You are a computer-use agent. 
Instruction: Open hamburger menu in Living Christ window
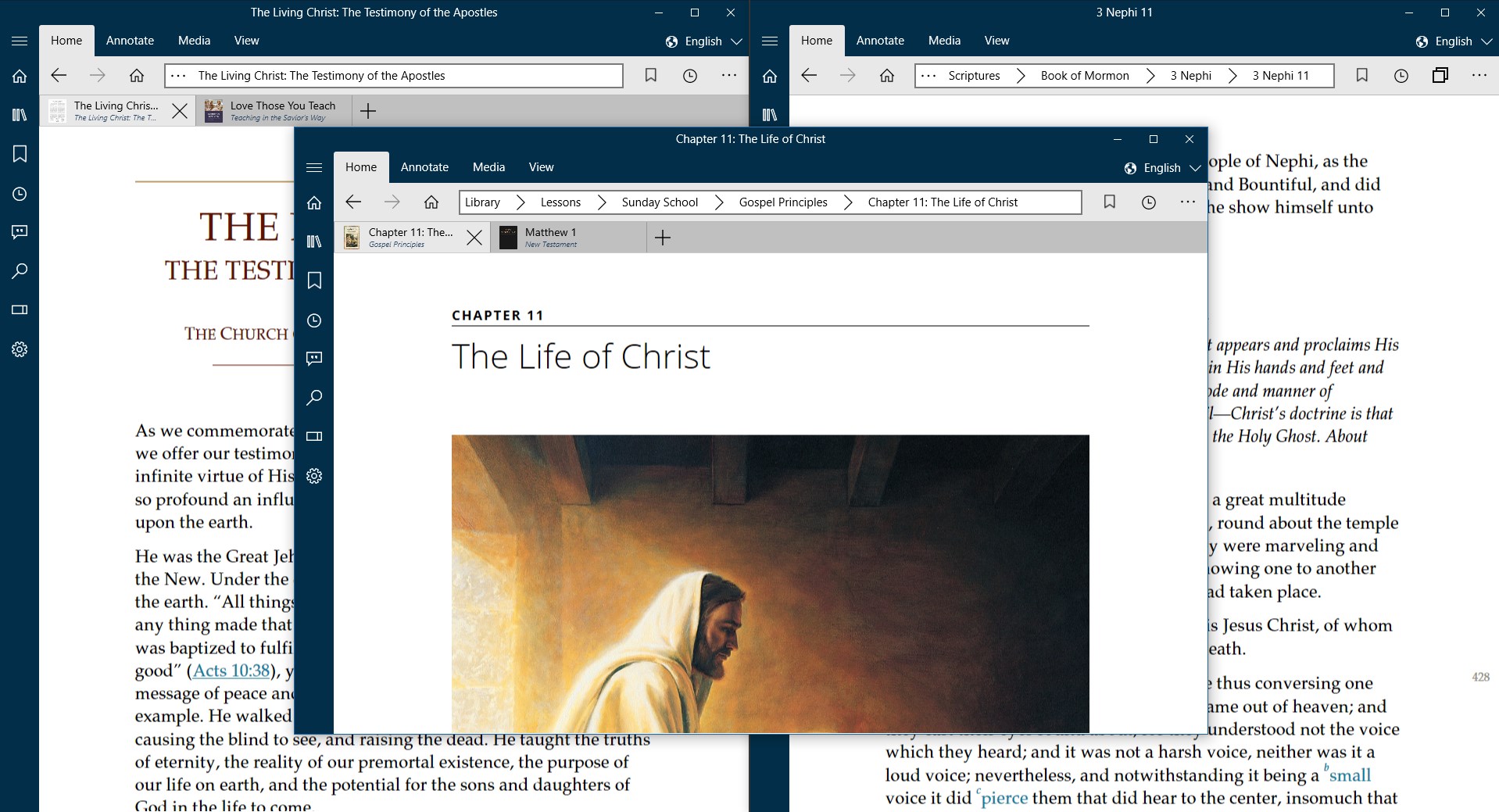20,41
